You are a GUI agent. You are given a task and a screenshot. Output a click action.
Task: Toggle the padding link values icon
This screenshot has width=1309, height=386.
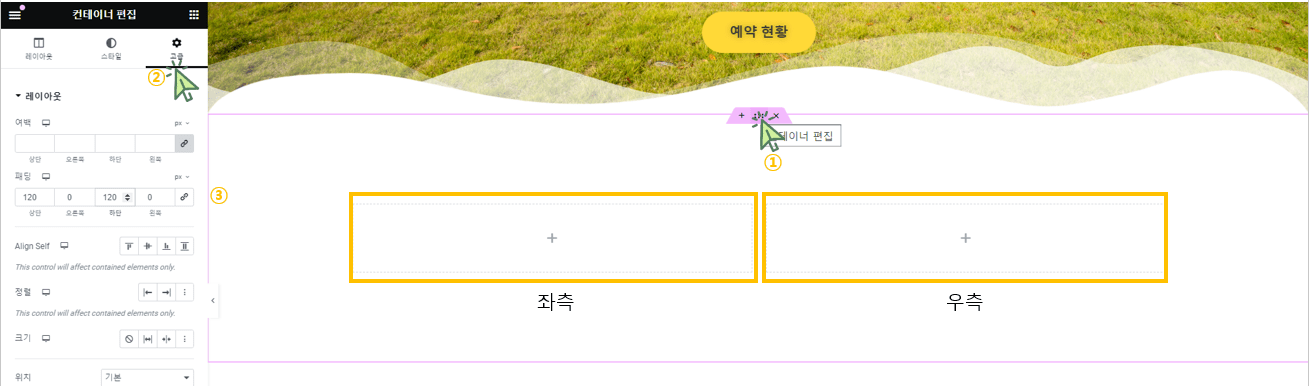pos(184,198)
